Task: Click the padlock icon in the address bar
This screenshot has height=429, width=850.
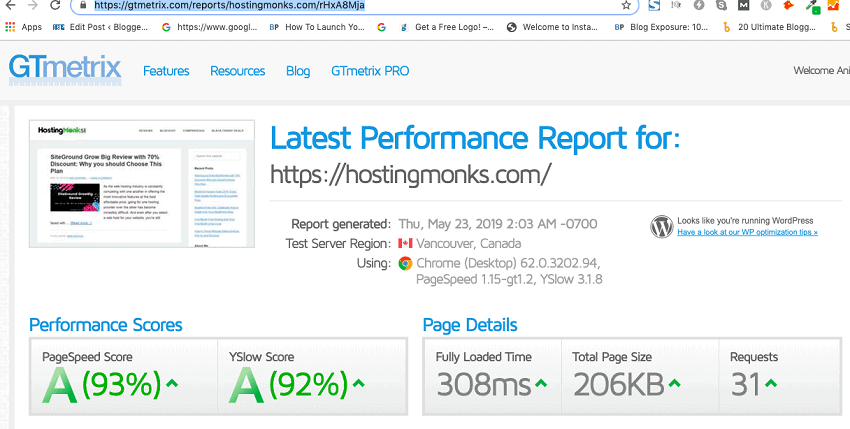Action: (x=83, y=5)
